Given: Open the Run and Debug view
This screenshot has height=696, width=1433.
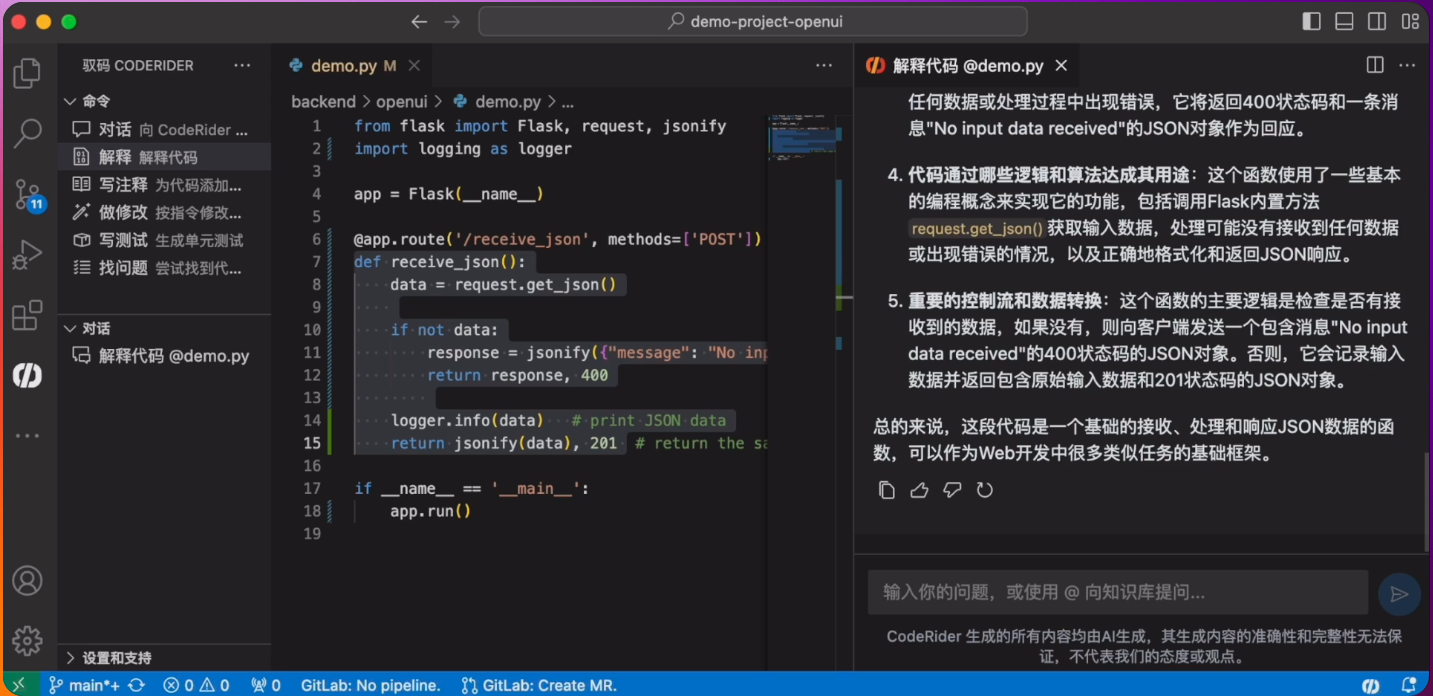Looking at the screenshot, I should (27, 255).
